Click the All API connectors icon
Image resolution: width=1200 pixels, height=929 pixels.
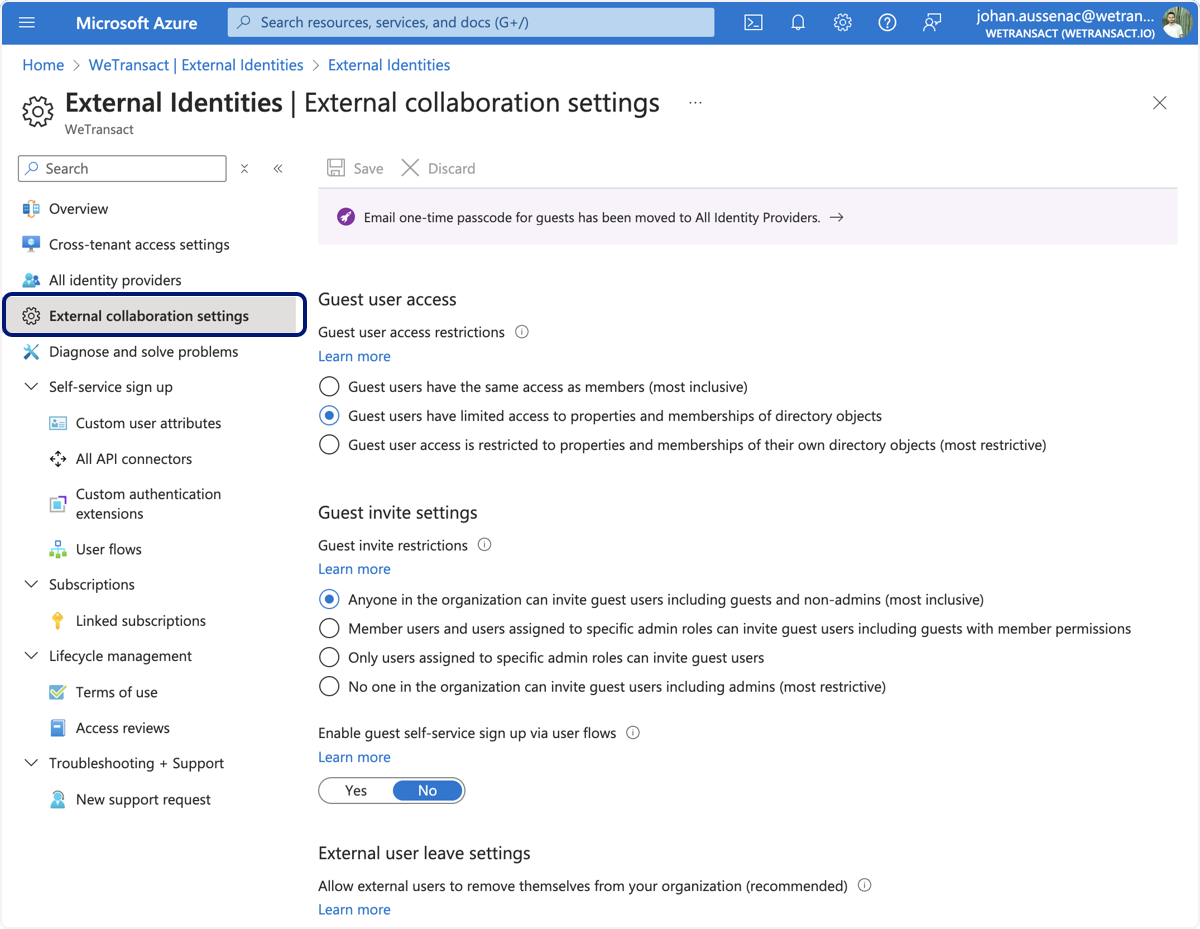[58, 459]
